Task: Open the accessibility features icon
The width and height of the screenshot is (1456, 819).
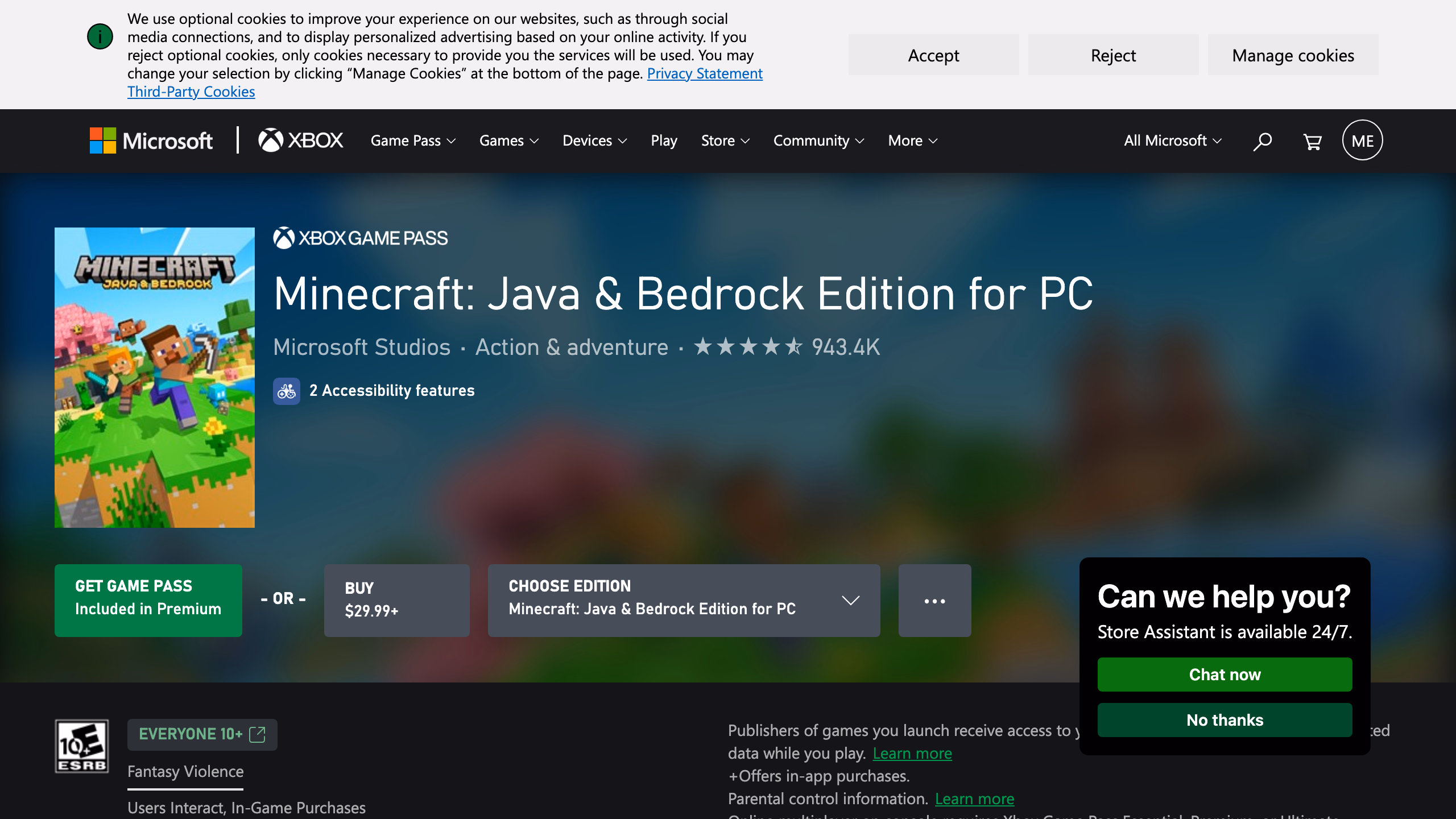Action: [x=287, y=391]
